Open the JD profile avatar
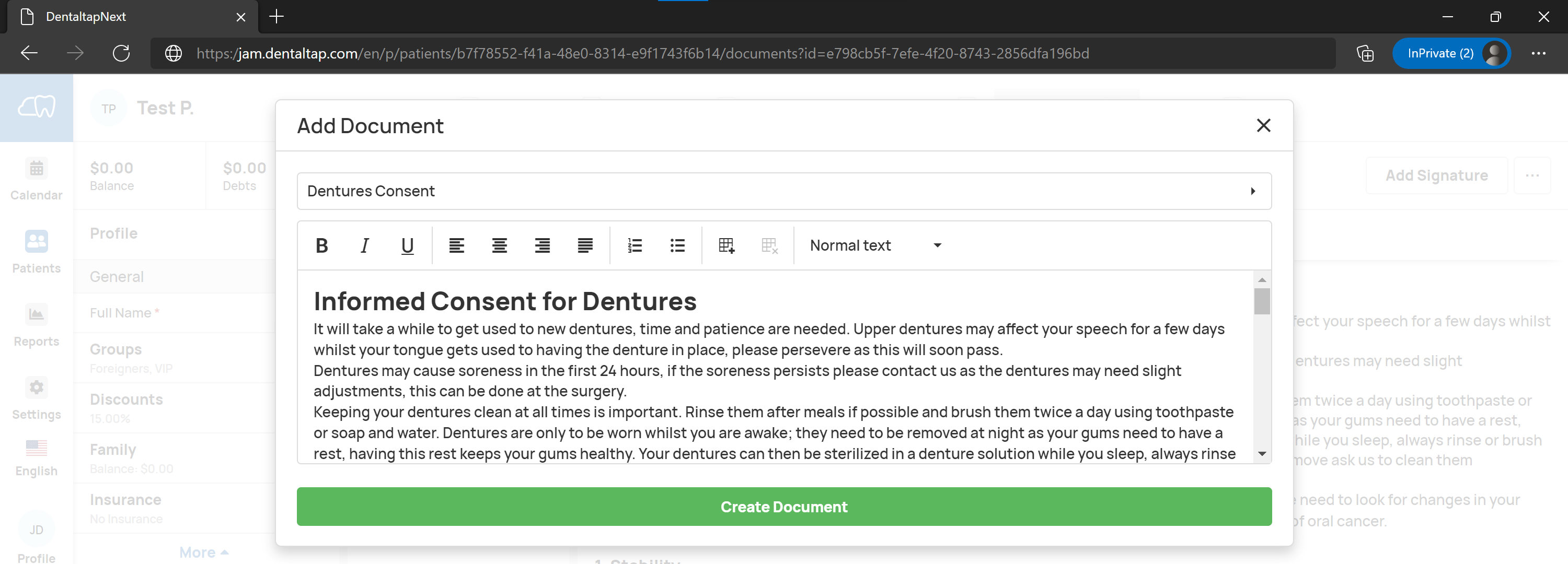The width and height of the screenshot is (1568, 564). (37, 530)
